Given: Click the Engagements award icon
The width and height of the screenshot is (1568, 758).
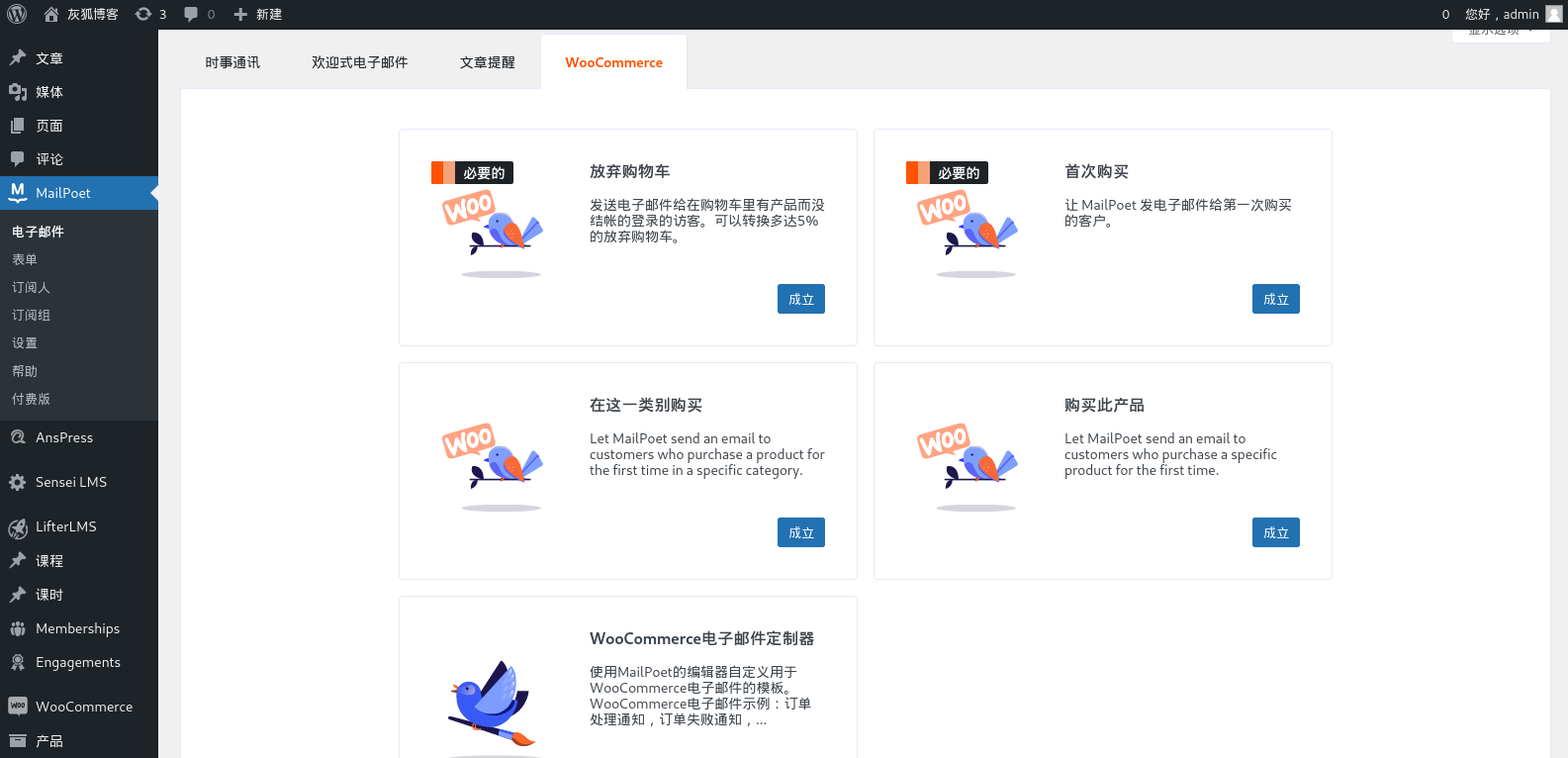Looking at the screenshot, I should (18, 663).
